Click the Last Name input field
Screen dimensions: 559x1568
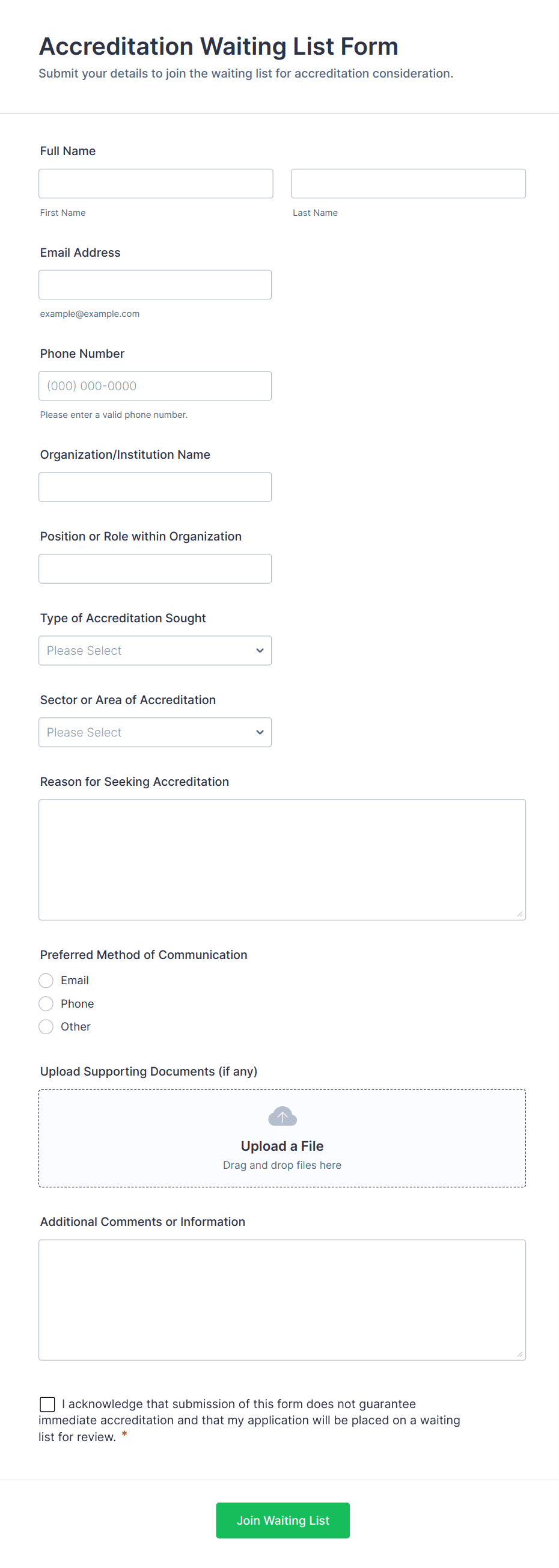(x=408, y=184)
